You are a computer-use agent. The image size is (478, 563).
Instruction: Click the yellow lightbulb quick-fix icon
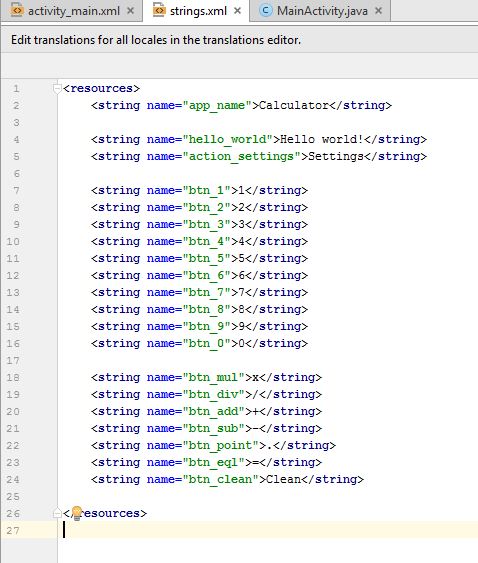[76, 513]
